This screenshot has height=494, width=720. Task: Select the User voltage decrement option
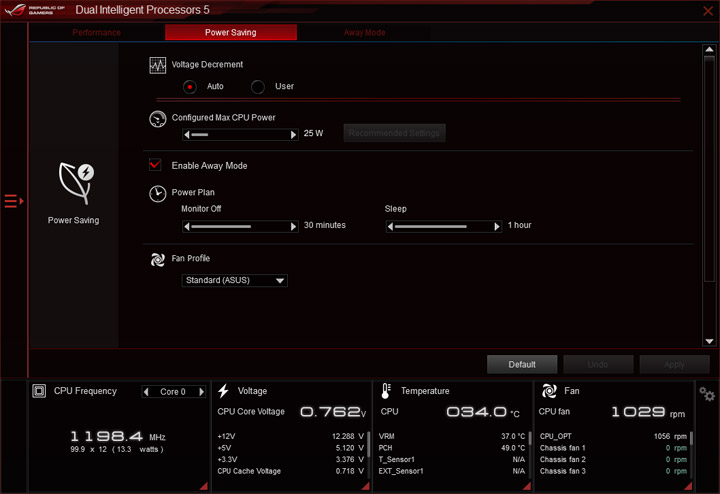click(258, 87)
